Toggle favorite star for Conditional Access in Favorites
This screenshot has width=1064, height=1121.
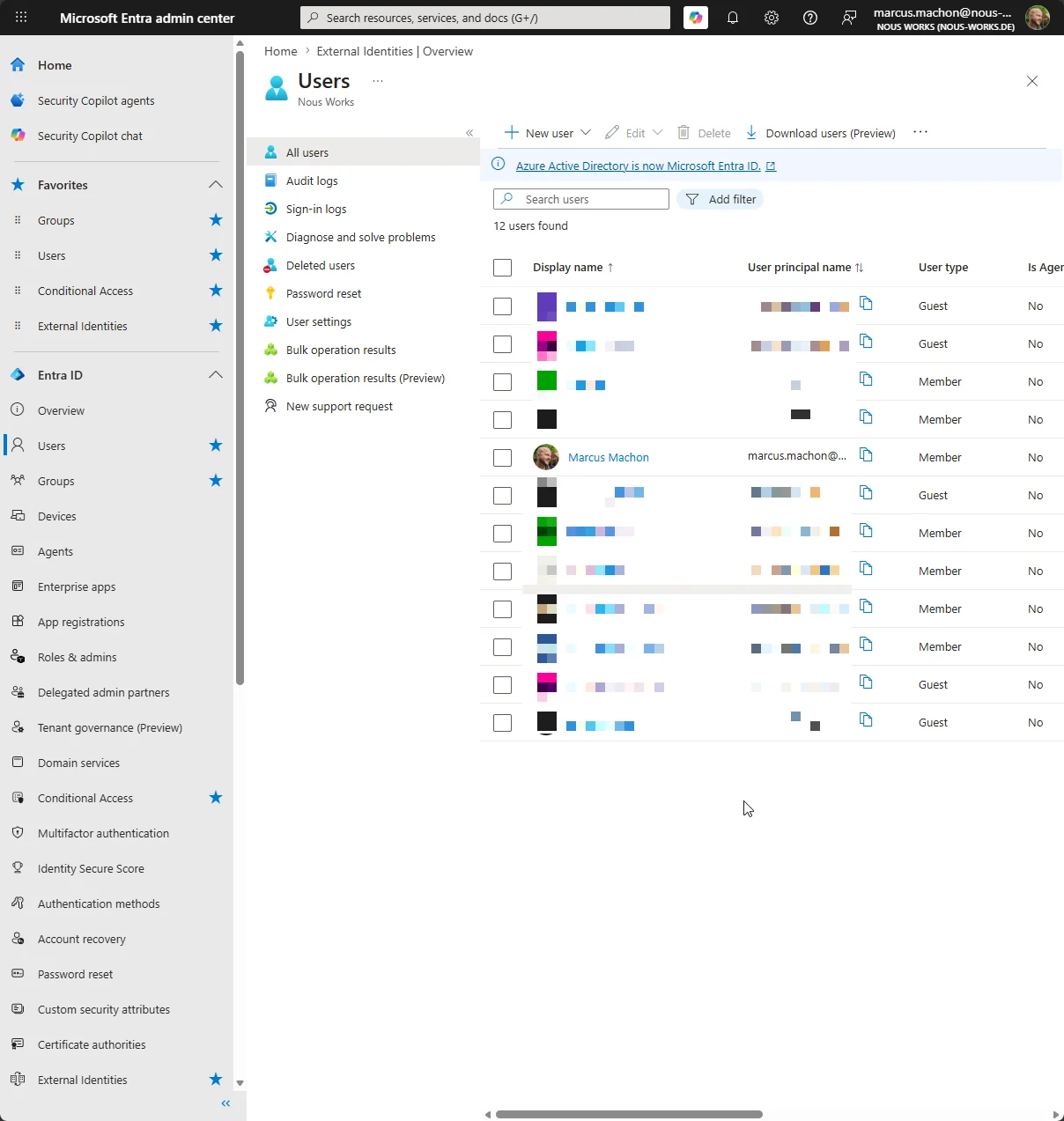(x=216, y=291)
